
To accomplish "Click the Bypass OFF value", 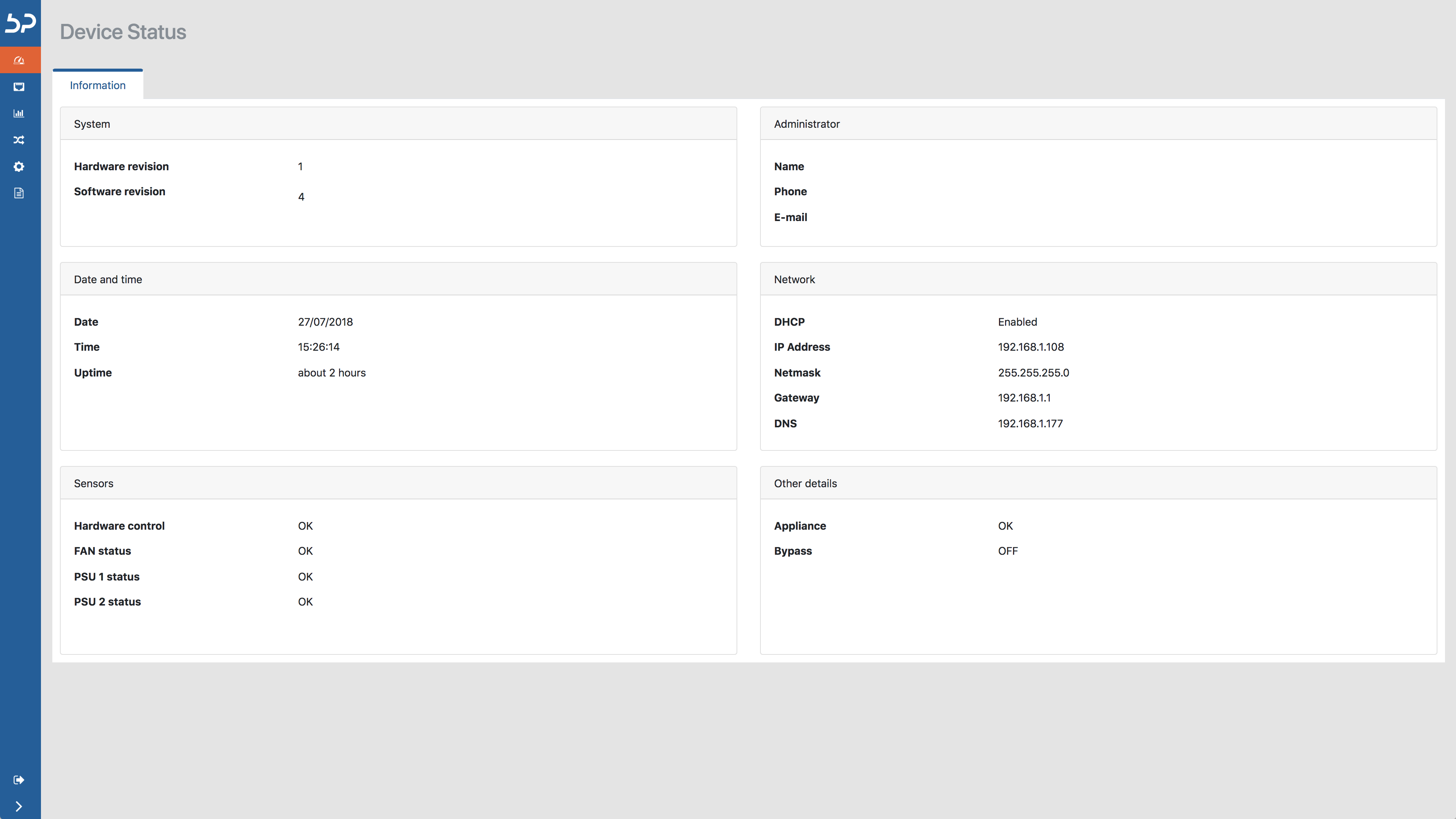I will (1007, 551).
